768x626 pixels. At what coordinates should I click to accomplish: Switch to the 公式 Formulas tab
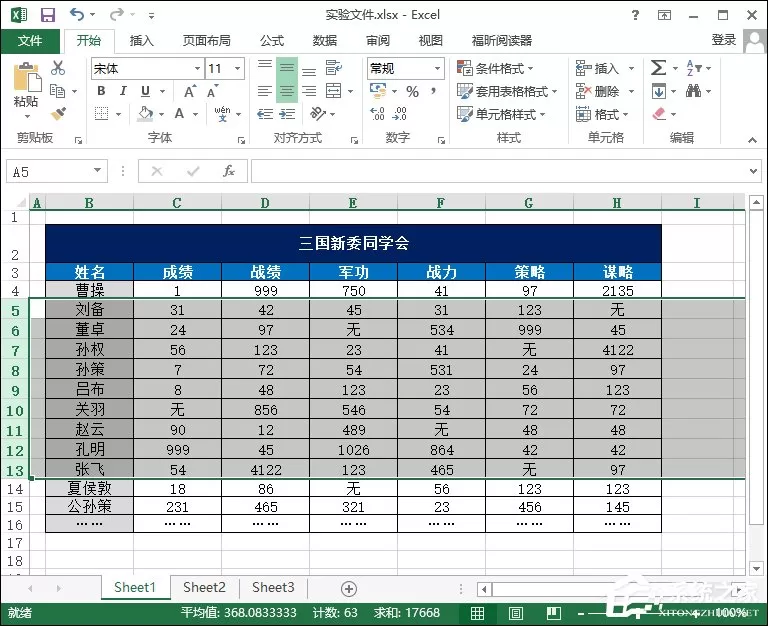[x=272, y=41]
